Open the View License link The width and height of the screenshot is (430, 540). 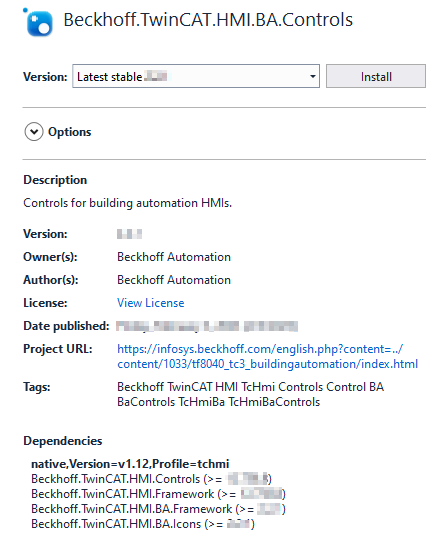pyautogui.click(x=150, y=303)
